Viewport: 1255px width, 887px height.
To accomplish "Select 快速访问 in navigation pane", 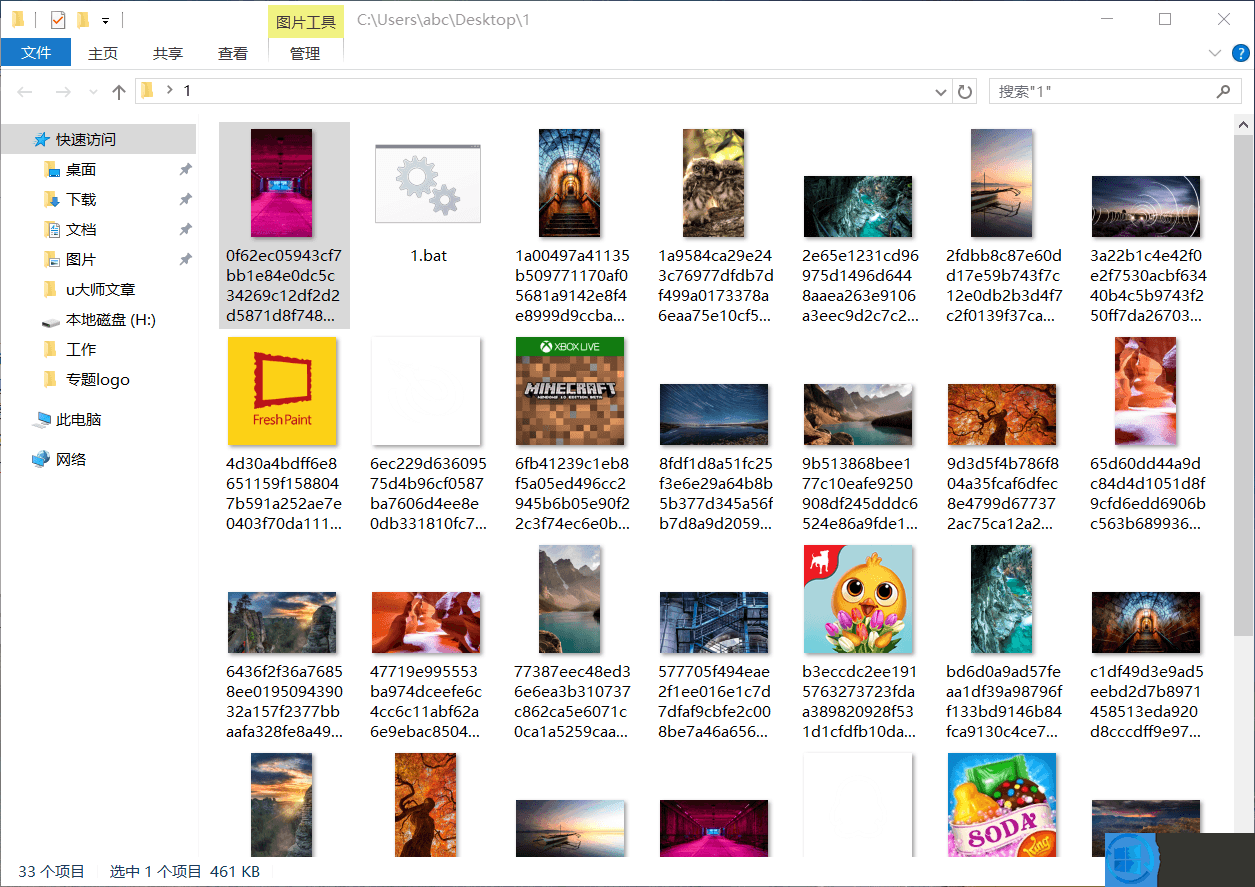I will [x=98, y=139].
